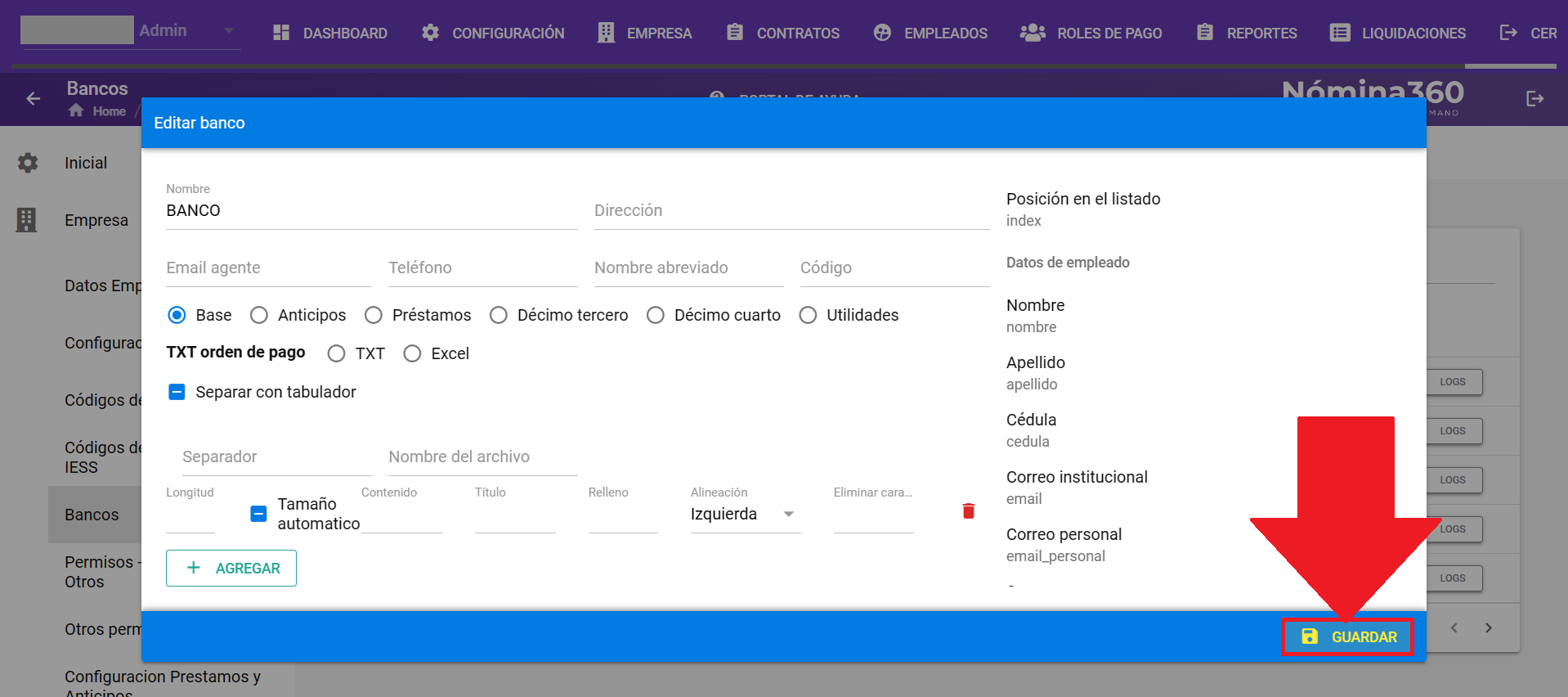Viewport: 1568px width, 697px height.
Task: Open Permisos - Otros in sidebar
Action: pyautogui.click(x=102, y=572)
